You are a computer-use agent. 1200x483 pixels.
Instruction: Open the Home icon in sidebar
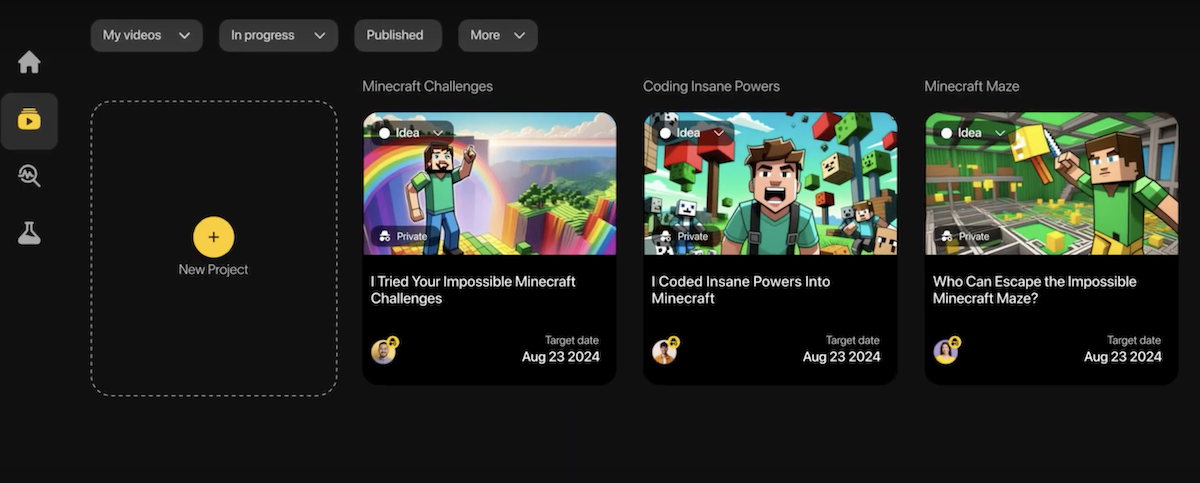coord(29,63)
